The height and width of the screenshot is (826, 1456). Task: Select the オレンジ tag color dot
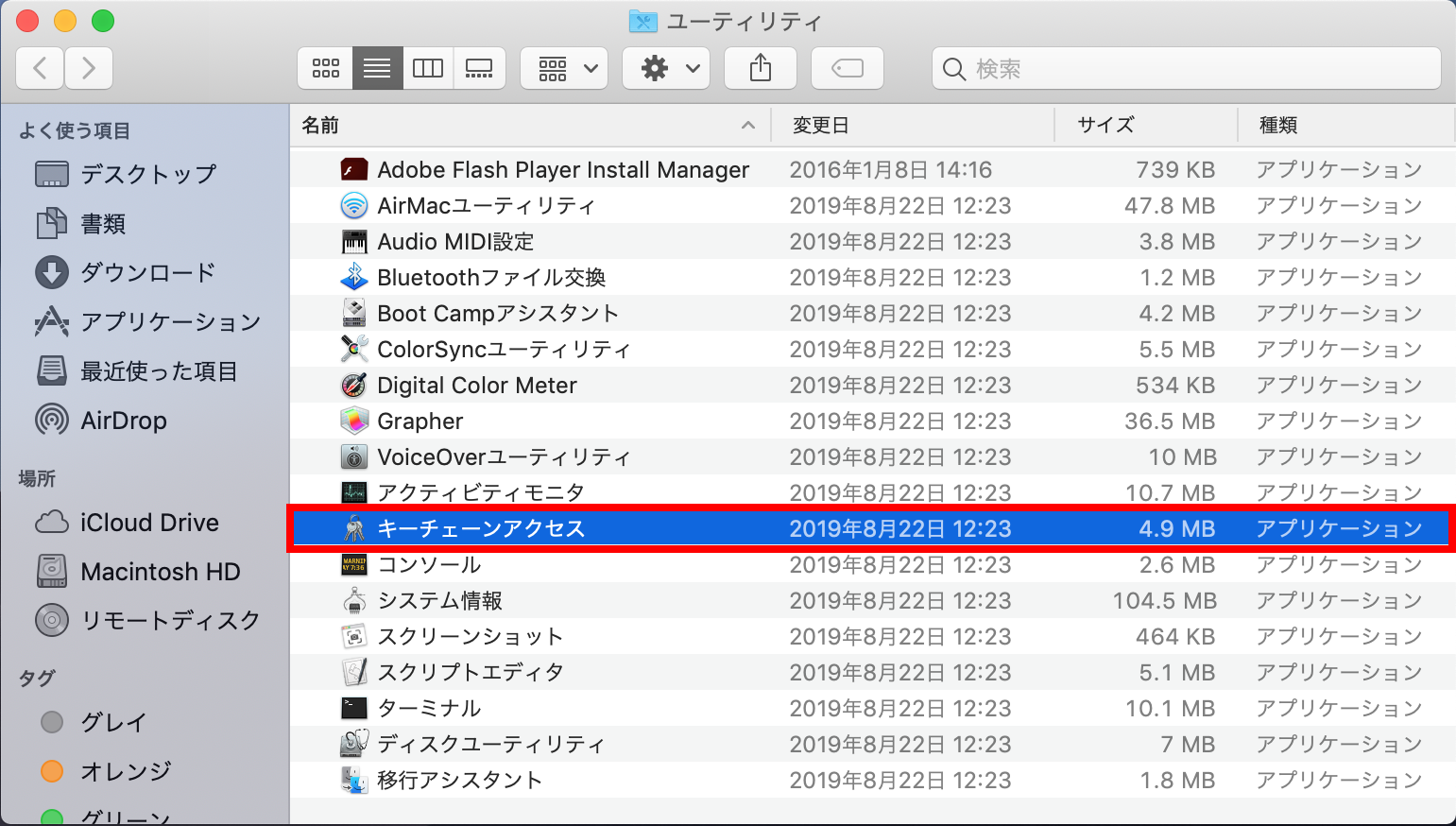[52, 771]
